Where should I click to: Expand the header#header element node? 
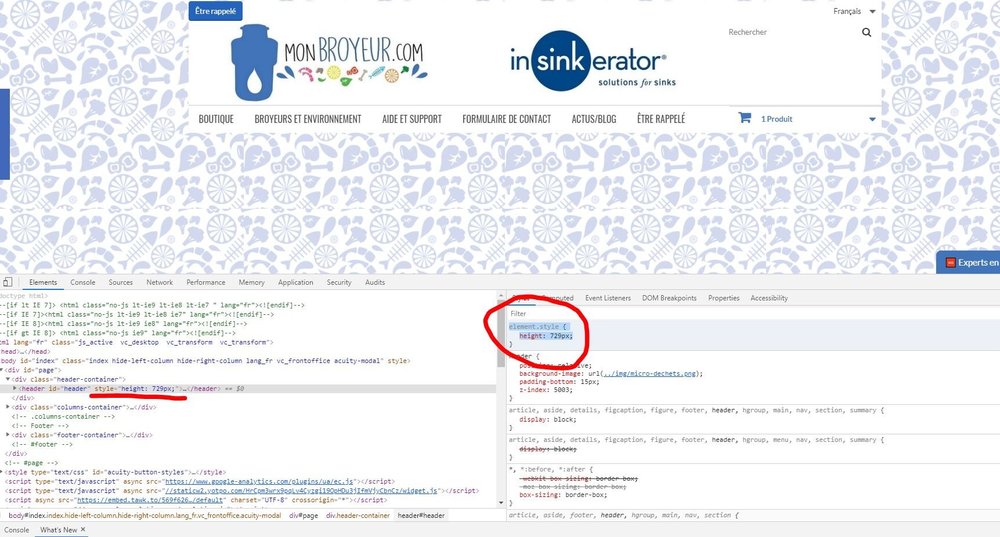(15, 388)
